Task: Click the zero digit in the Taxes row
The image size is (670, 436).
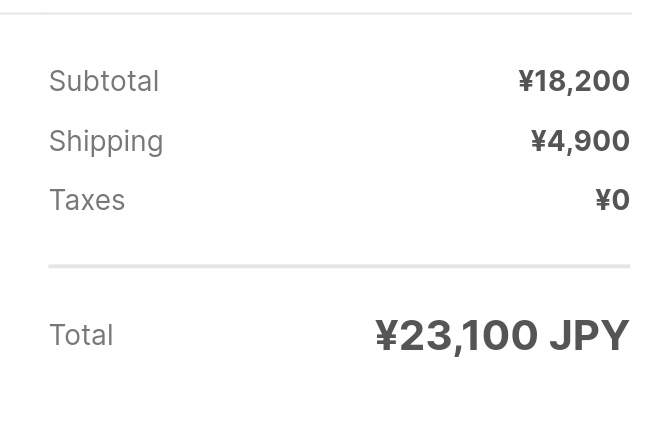Action: click(x=620, y=200)
